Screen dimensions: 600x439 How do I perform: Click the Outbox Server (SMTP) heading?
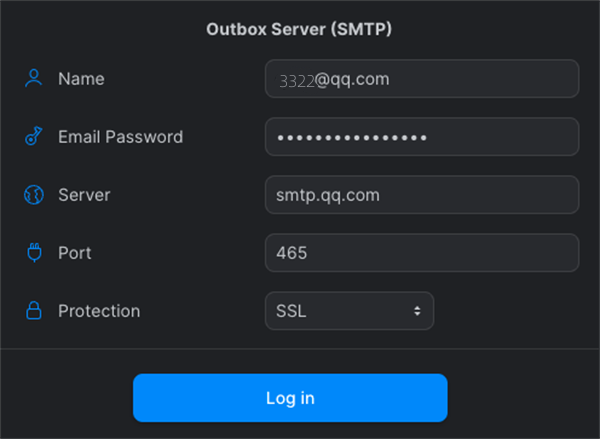pos(299,28)
